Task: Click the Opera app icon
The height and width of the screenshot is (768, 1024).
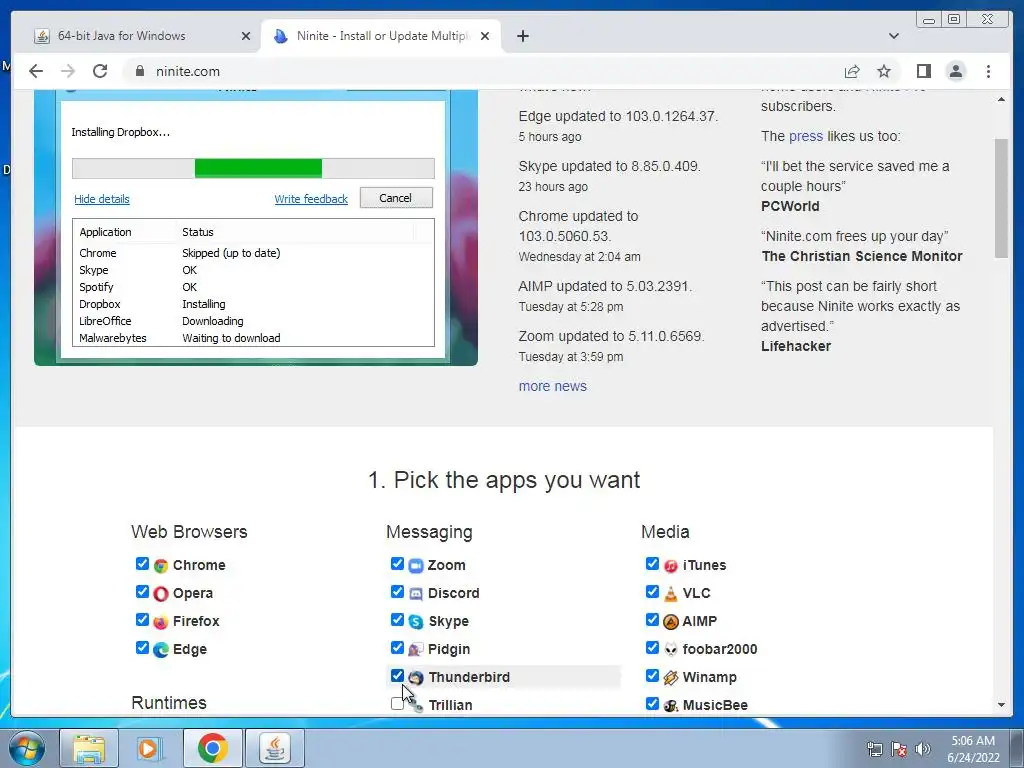Action: coord(161,594)
